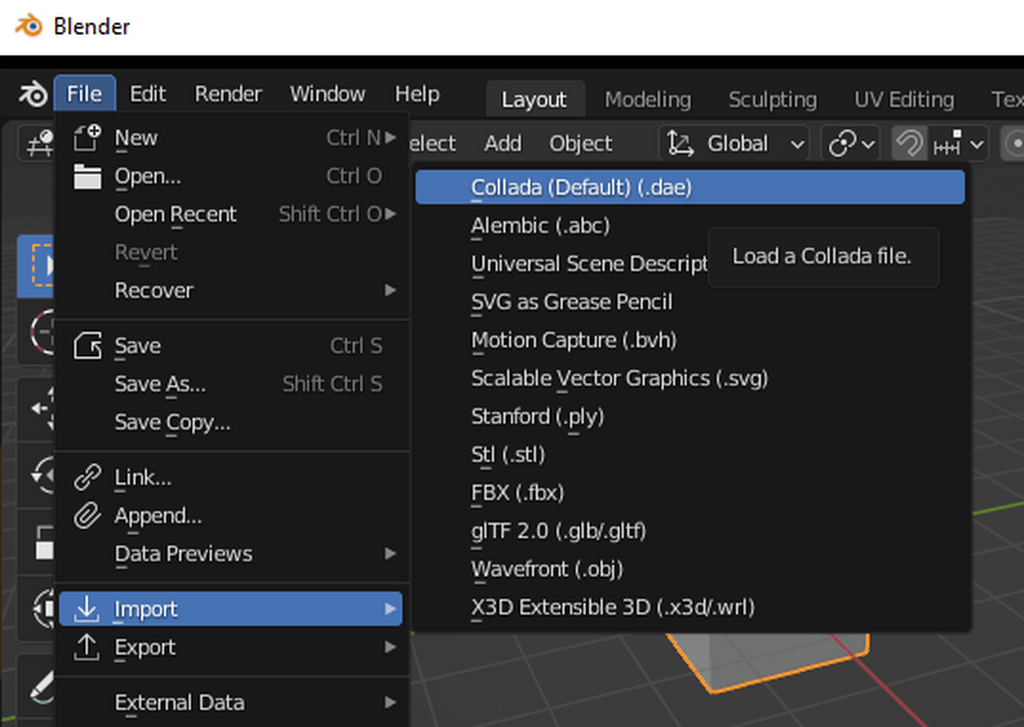Select glTF 2.0 (.glb/.gltf) import option
This screenshot has width=1024, height=727.
point(690,531)
